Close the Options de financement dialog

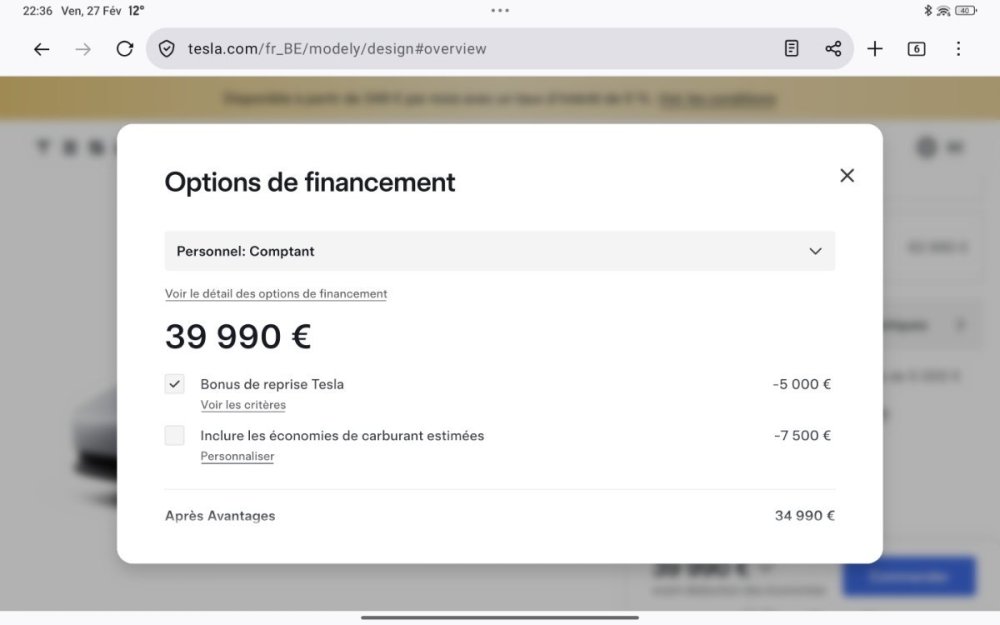pyautogui.click(x=847, y=176)
